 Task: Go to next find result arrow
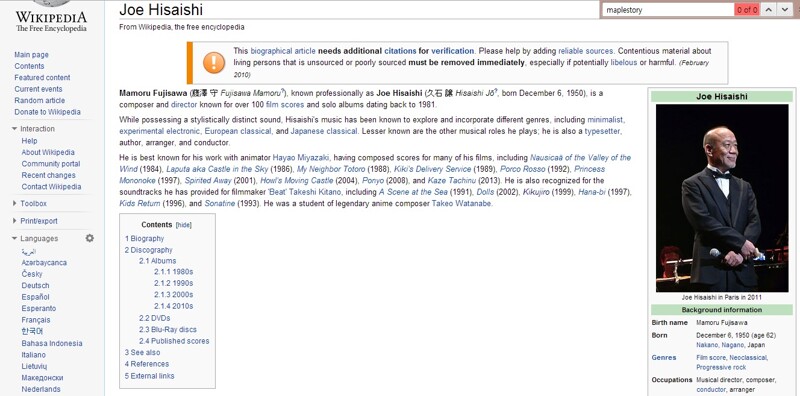[x=784, y=10]
